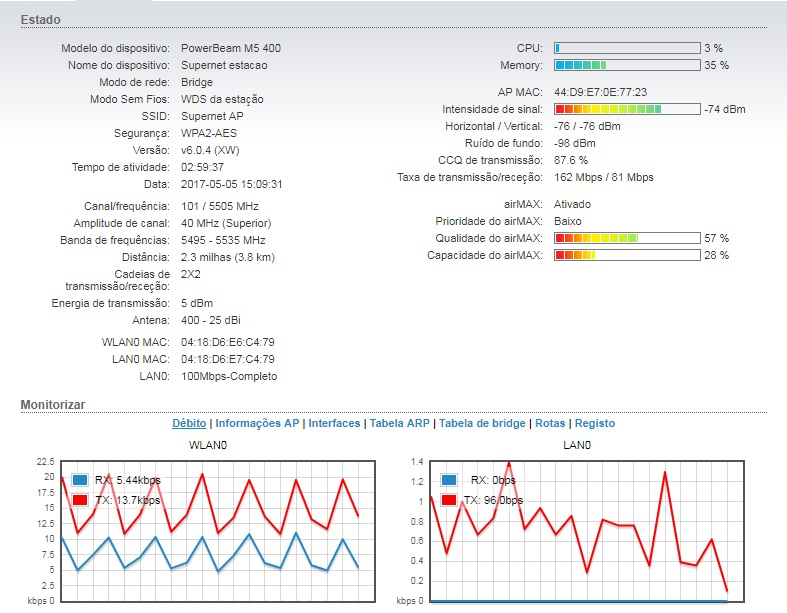
Task: Click the blue RX swatch in LAN0 legend
Action: click(x=449, y=480)
